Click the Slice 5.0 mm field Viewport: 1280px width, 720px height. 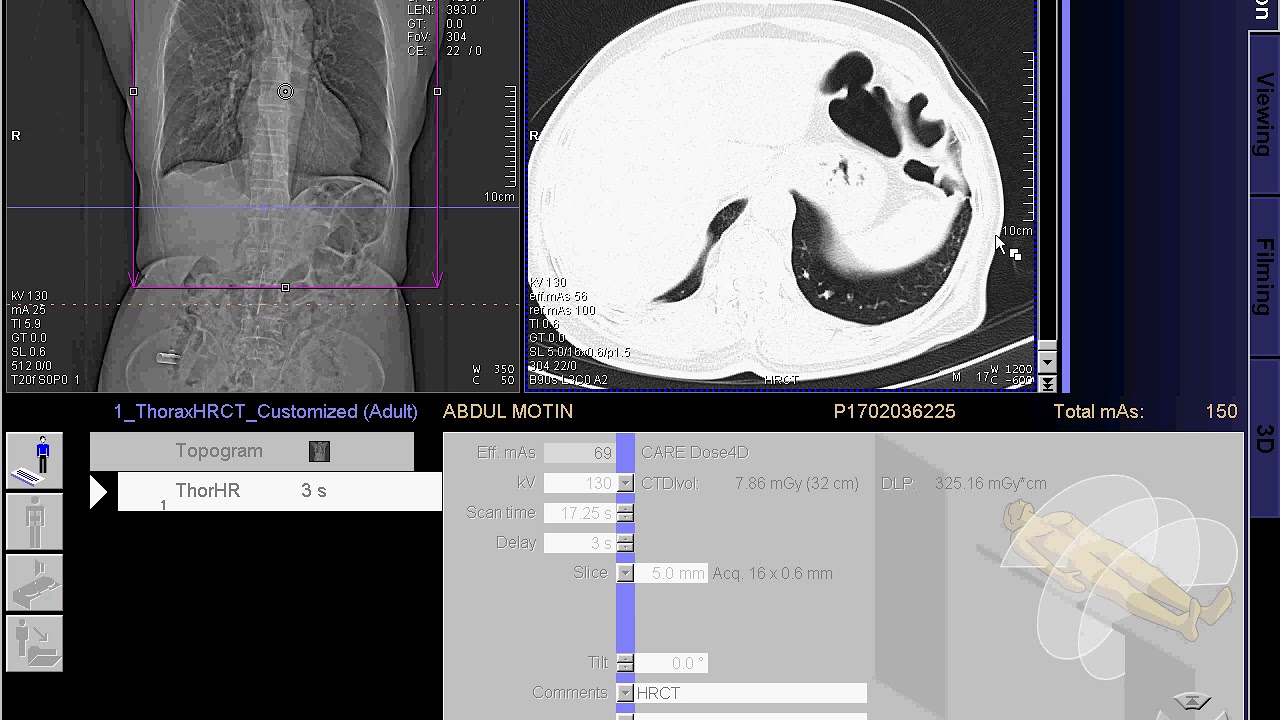671,573
